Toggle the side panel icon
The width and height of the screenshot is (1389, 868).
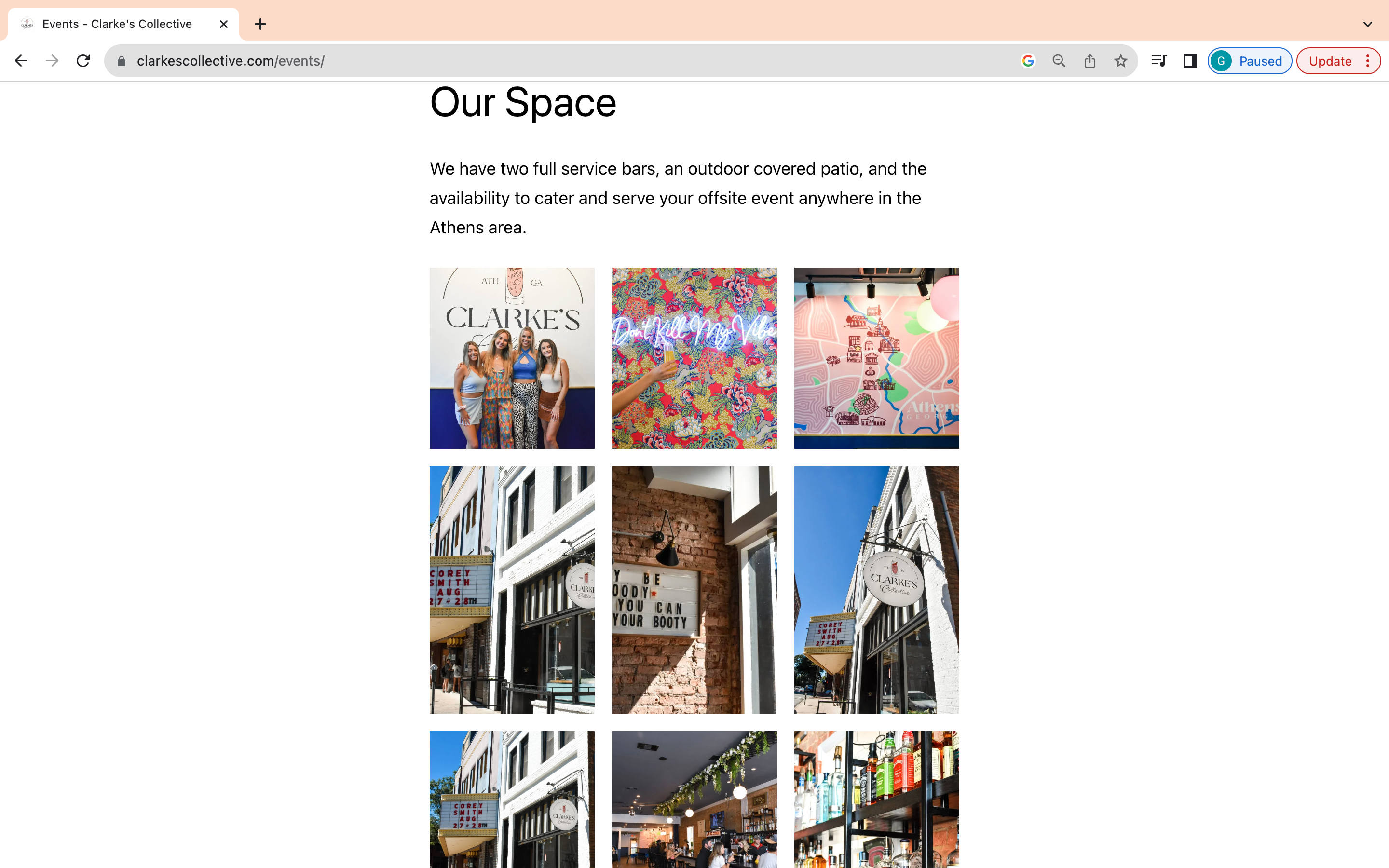(x=1190, y=61)
